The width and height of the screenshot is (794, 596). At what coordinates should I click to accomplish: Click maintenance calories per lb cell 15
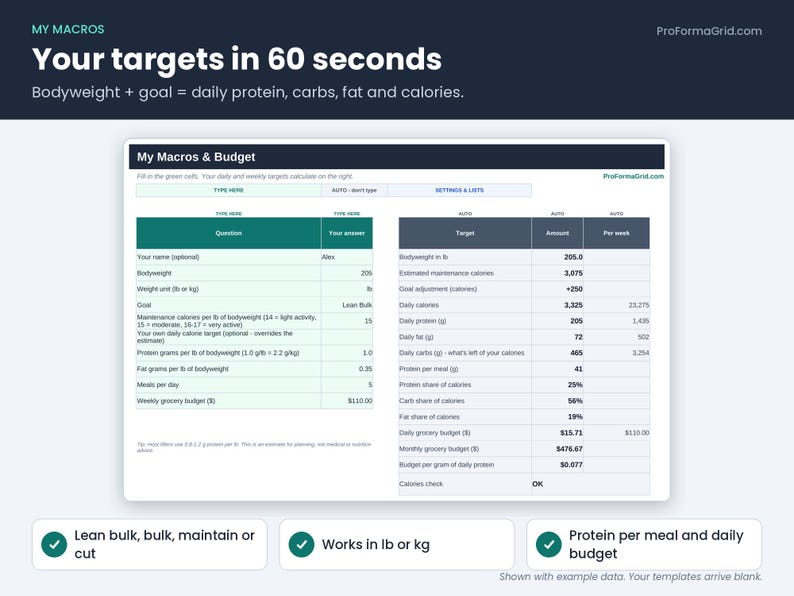pos(347,321)
